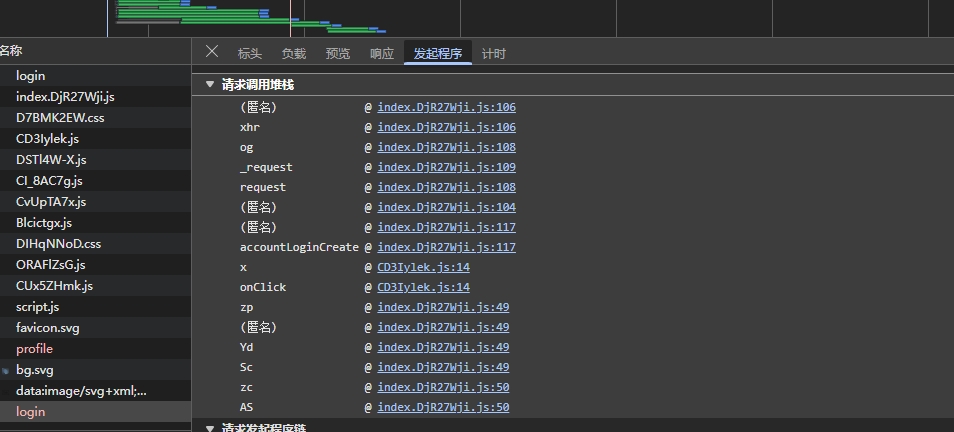
Task: Select the script.js request
Action: (x=96, y=307)
